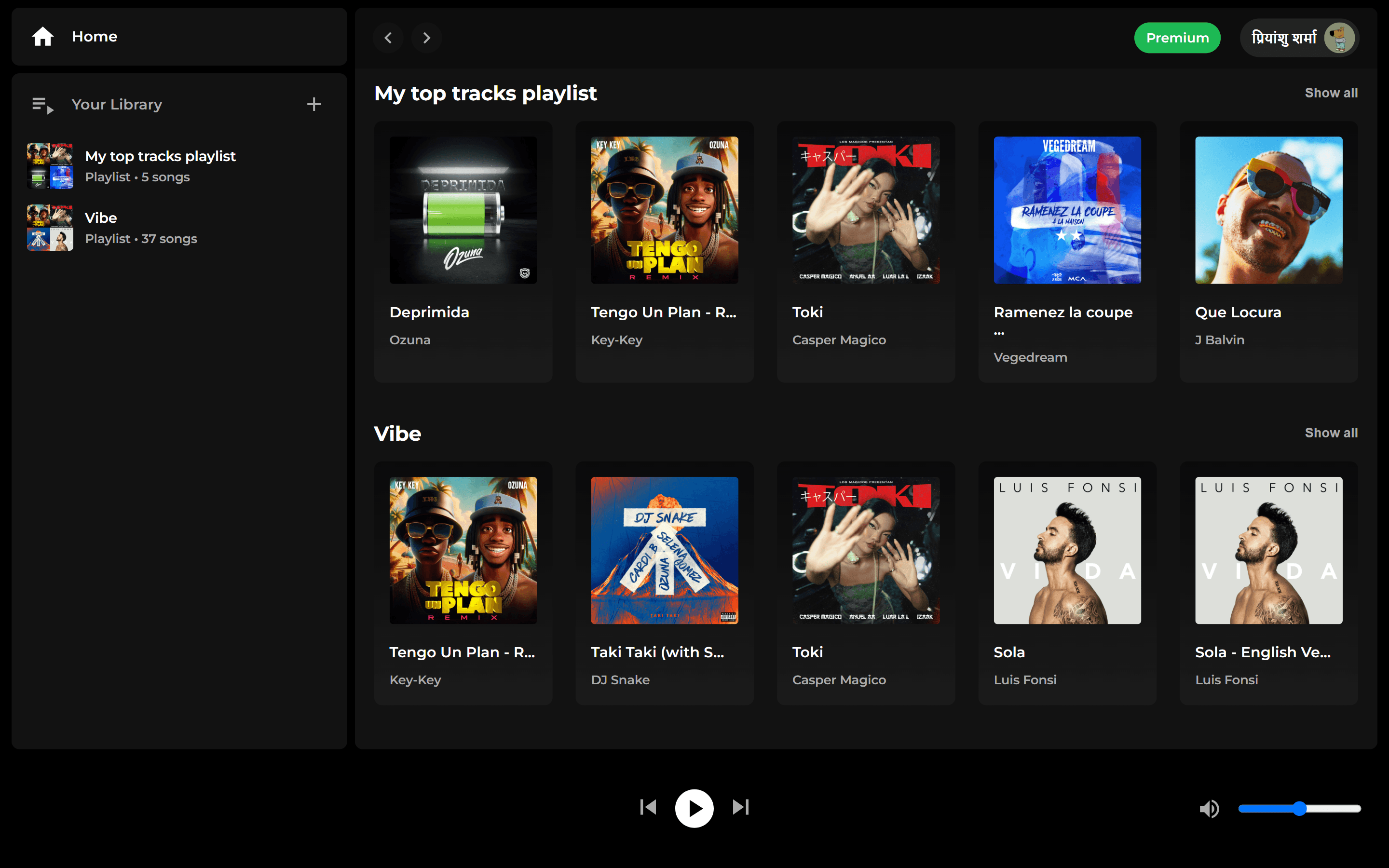The image size is (1389, 868).
Task: Click the profile name प्रियांशु शर्मा
Action: (x=1284, y=38)
